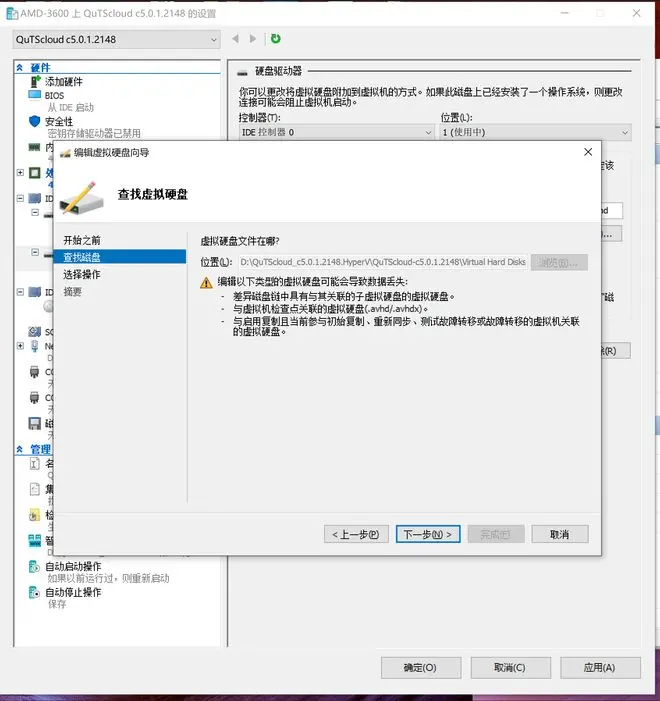660x701 pixels.
Task: Select 开始之前 wizard step
Action: point(82,240)
